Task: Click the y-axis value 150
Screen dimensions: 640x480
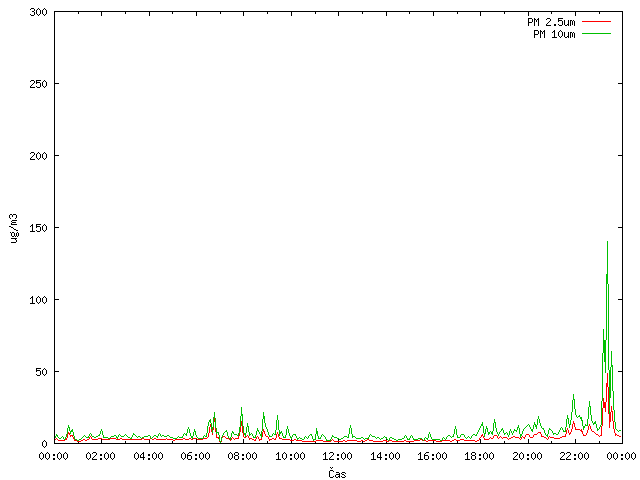Action: 38,228
